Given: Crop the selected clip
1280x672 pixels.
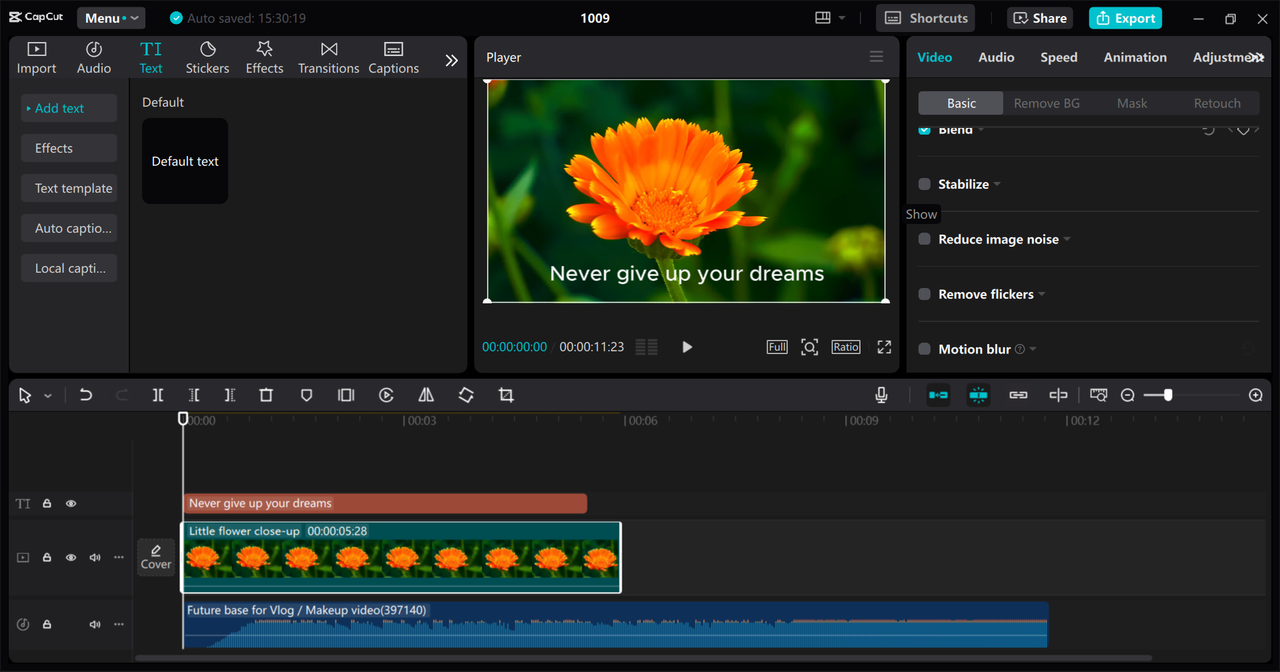Looking at the screenshot, I should 506,395.
